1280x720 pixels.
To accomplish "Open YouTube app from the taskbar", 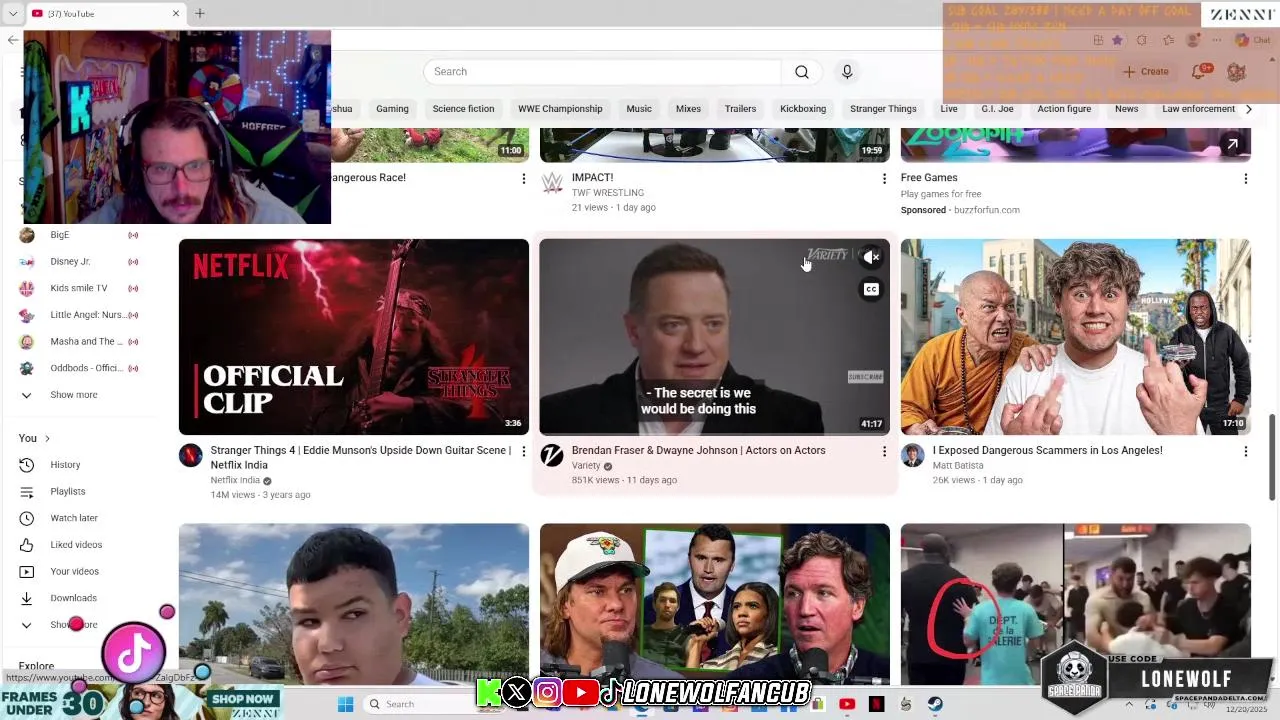I will [847, 704].
